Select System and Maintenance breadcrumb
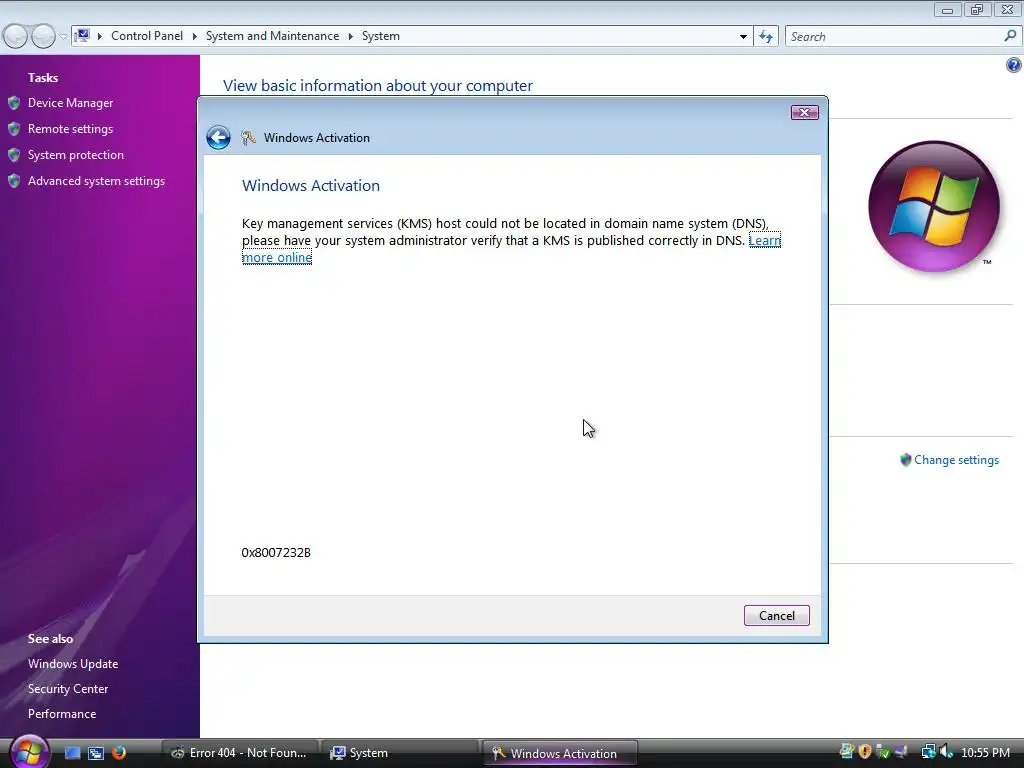This screenshot has width=1024, height=768. pyautogui.click(x=272, y=36)
